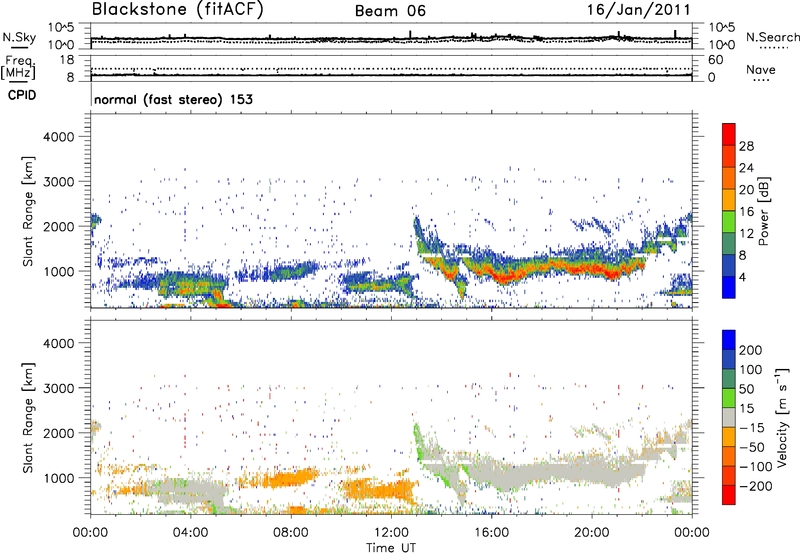Image resolution: width=800 pixels, height=554 pixels.
Task: Click the '20:00' time tick label
Action: tap(591, 533)
